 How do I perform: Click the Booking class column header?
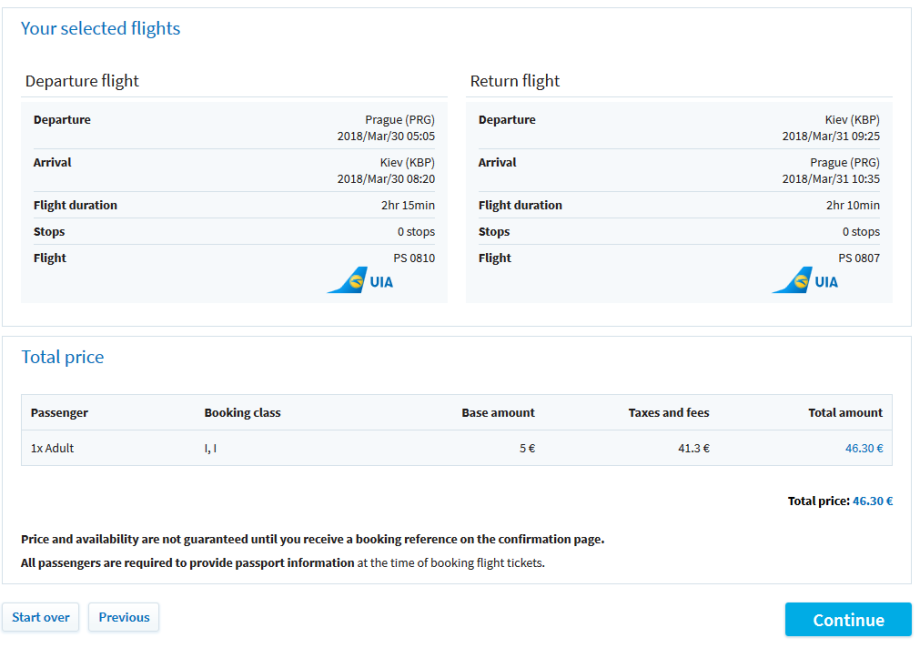(x=242, y=412)
